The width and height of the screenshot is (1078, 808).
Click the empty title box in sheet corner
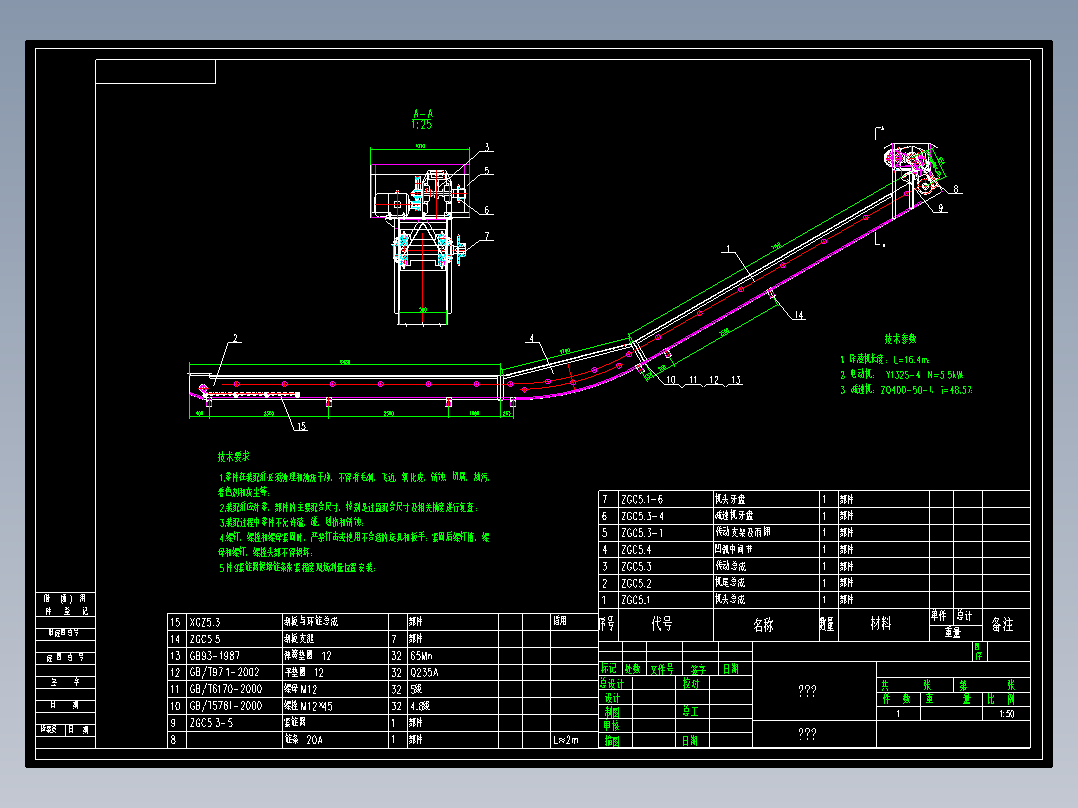point(155,72)
